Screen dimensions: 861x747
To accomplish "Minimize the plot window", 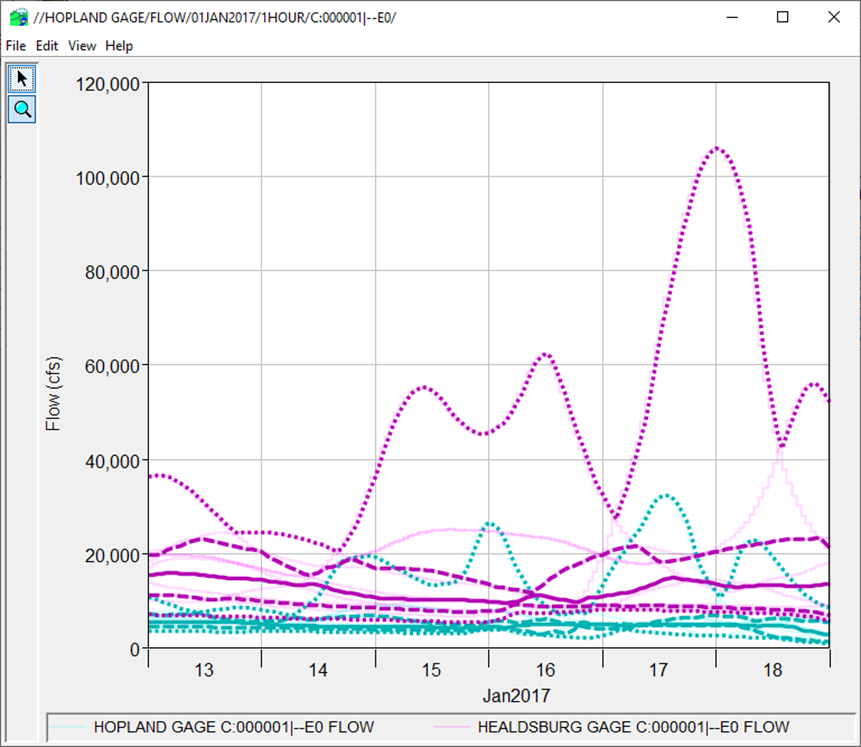I will 732,17.
